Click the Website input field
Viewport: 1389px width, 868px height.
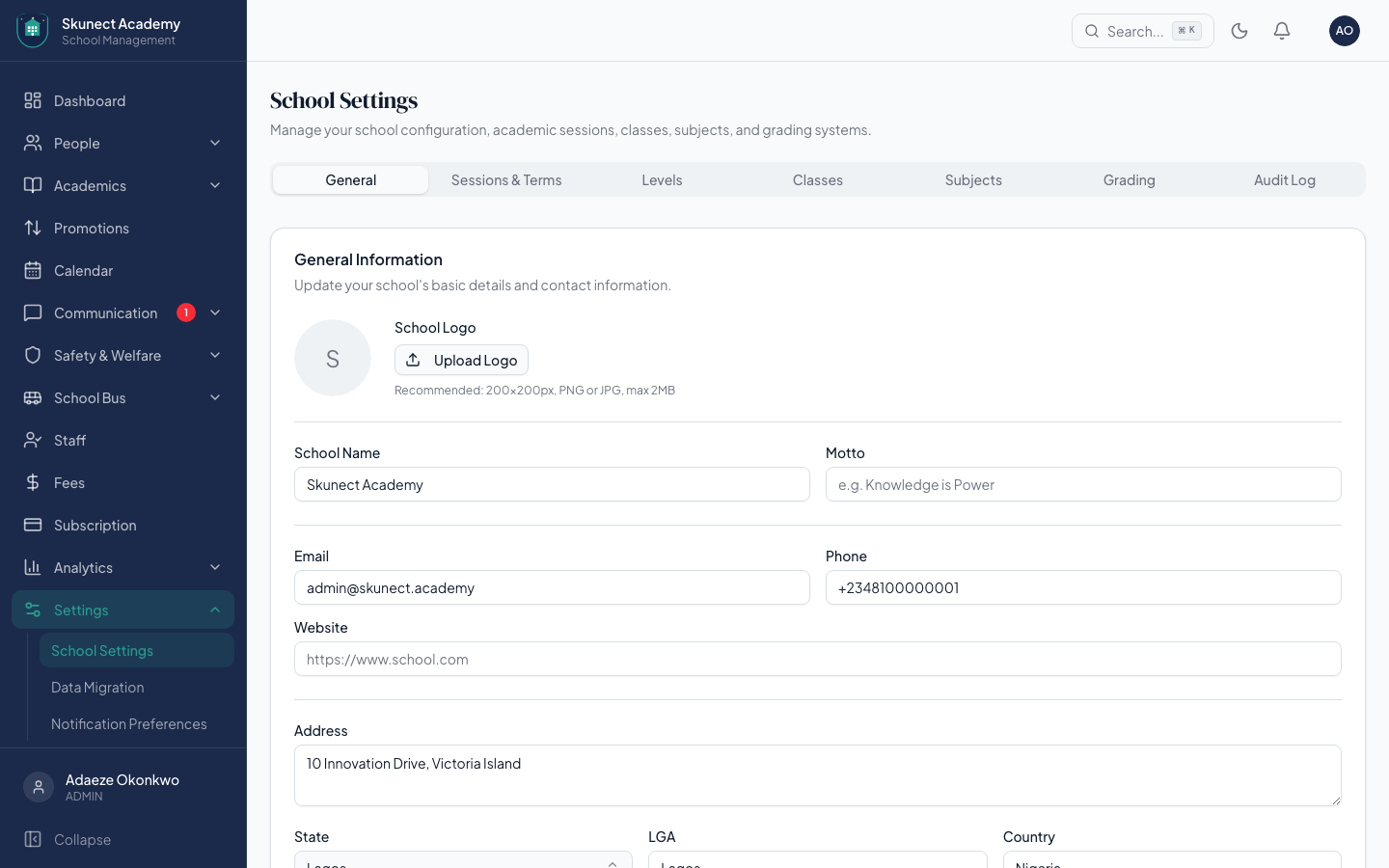[x=818, y=659]
